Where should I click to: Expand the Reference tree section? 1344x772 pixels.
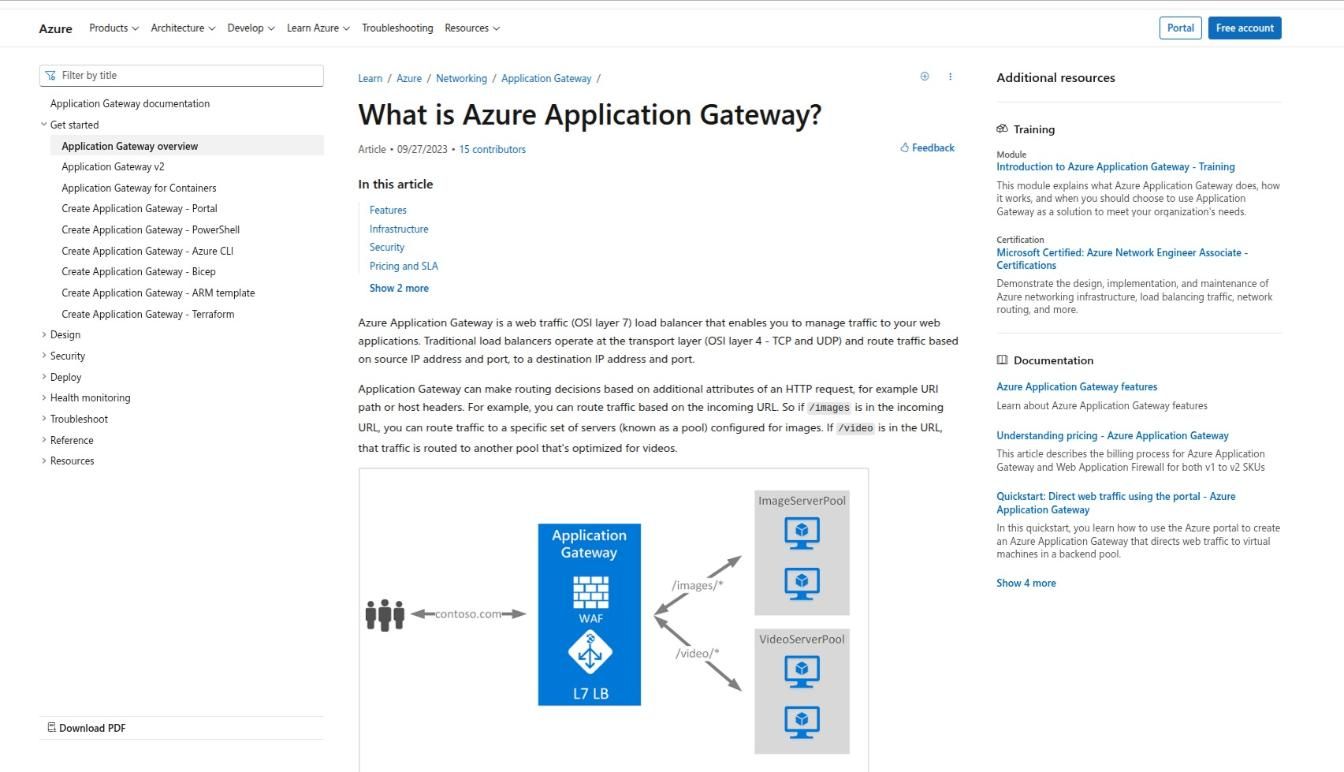coord(67,440)
